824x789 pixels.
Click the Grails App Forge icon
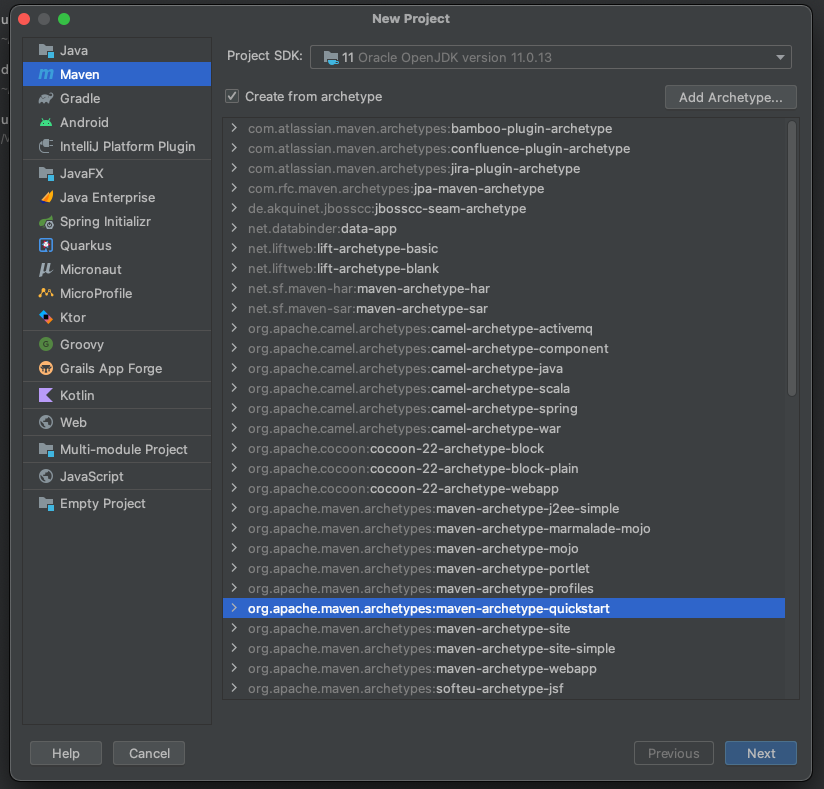coord(46,368)
